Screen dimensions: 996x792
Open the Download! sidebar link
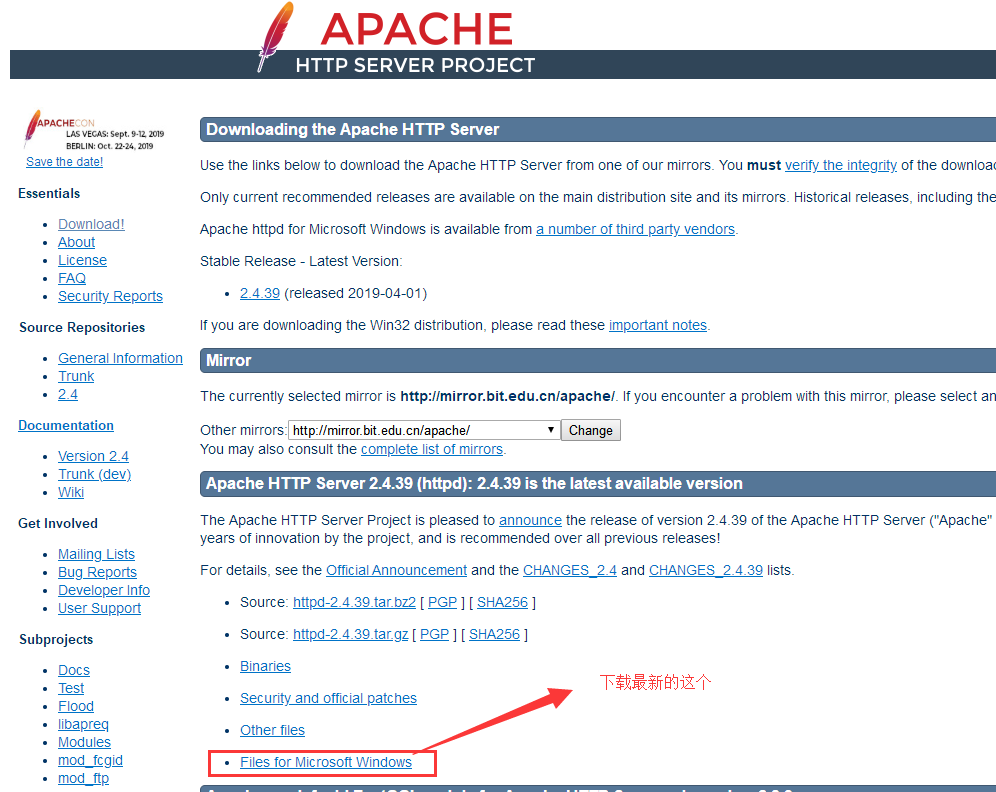coord(91,224)
